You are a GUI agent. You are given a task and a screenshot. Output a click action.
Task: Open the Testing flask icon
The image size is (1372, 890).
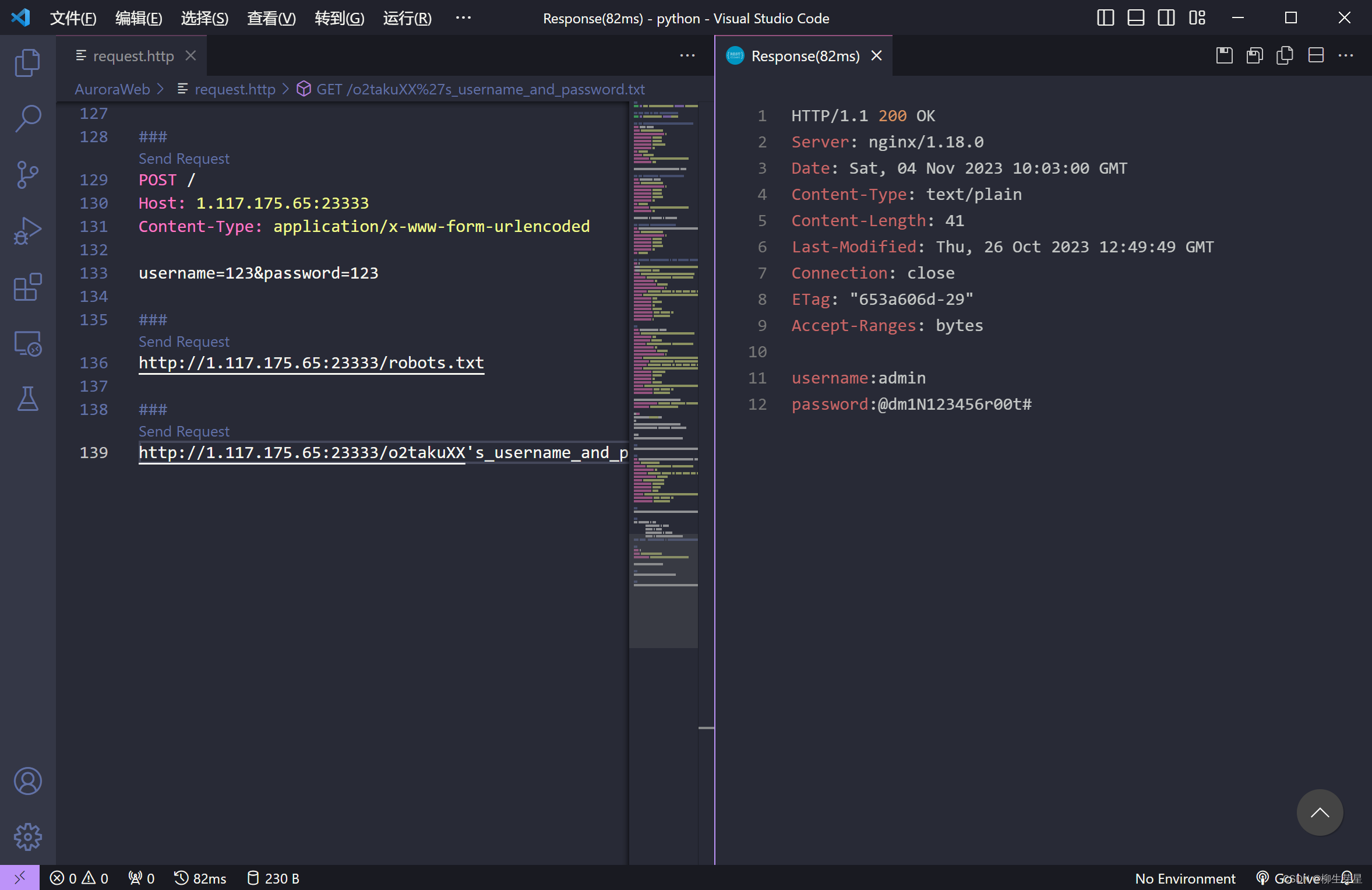(27, 399)
